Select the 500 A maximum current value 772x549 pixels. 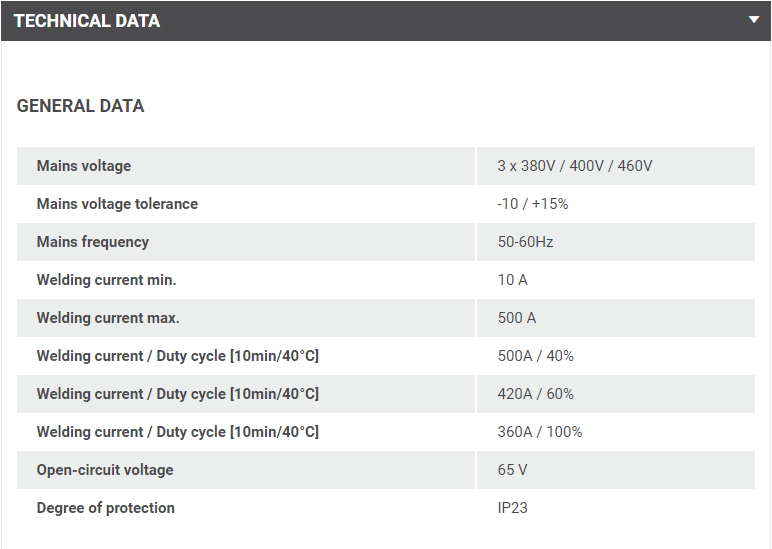516,318
